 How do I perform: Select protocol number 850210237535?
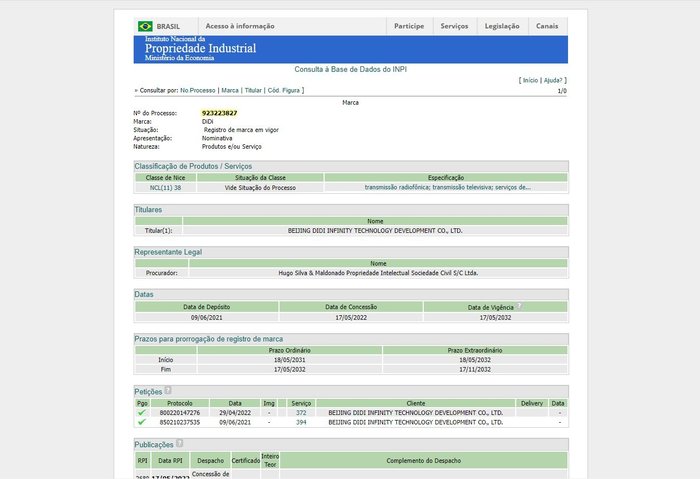pyautogui.click(x=179, y=422)
